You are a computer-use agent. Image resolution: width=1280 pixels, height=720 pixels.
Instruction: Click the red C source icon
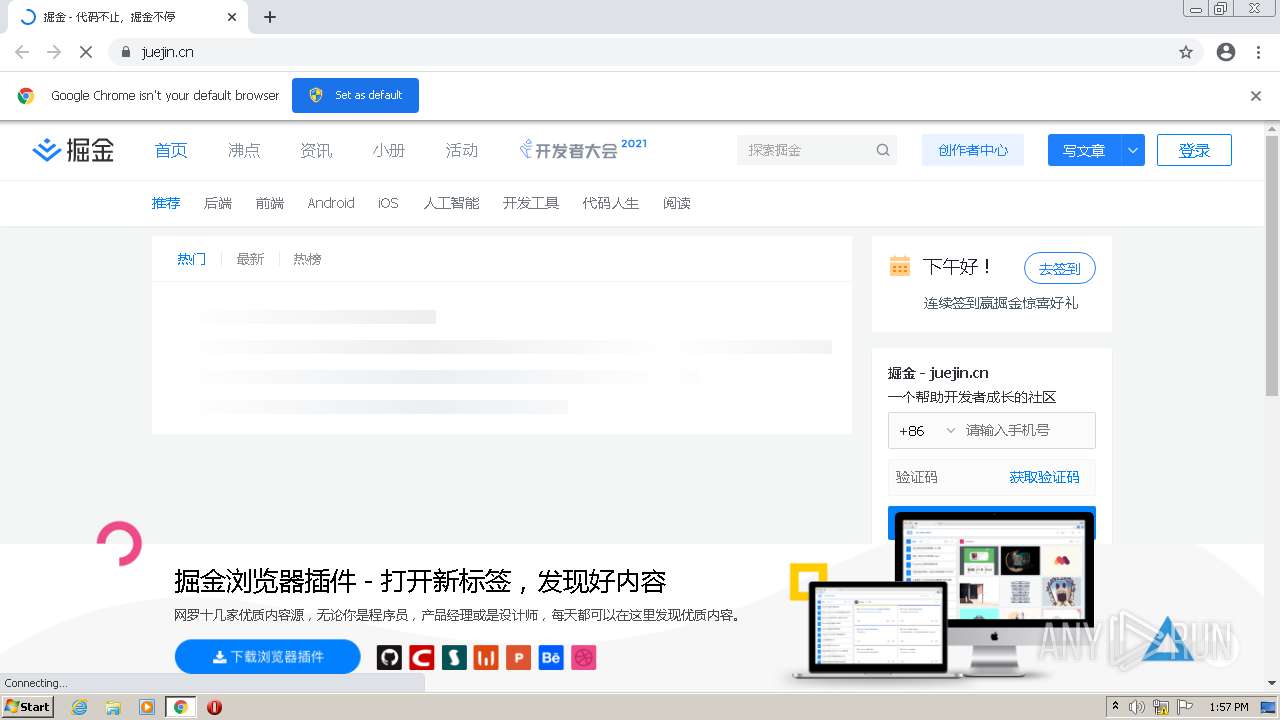coord(421,657)
